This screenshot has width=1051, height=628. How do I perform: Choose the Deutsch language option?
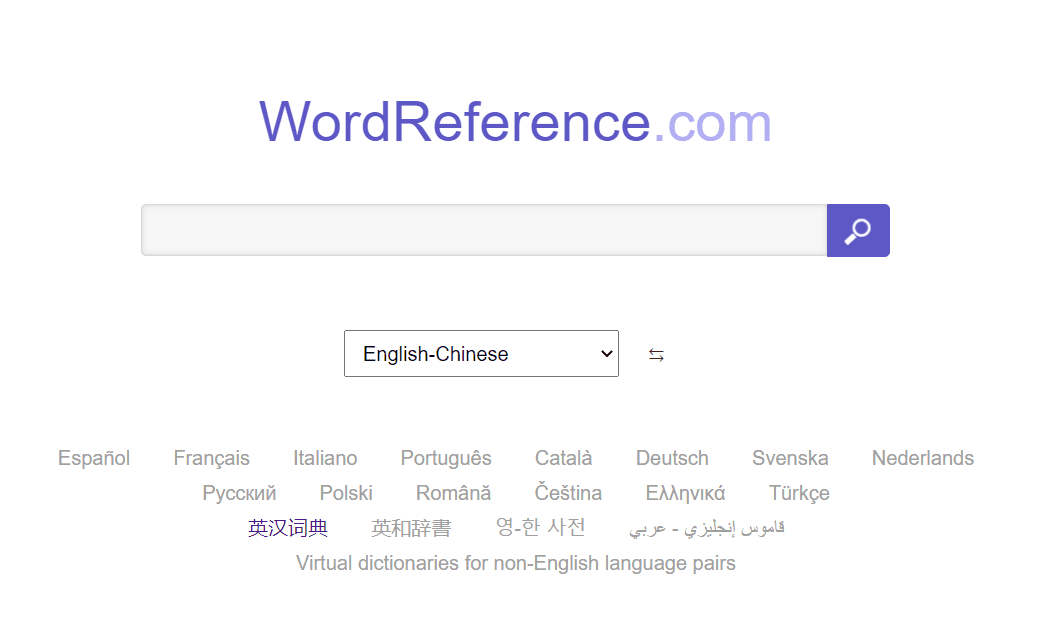672,458
